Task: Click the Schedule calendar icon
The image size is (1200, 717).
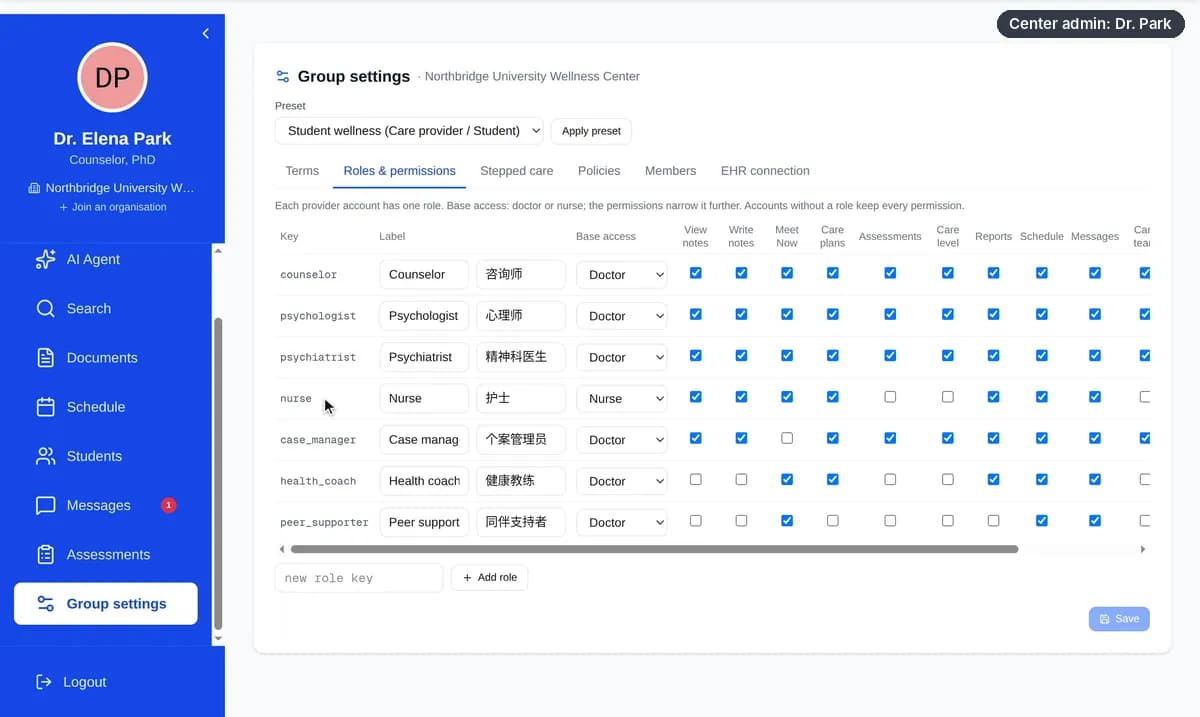Action: coord(45,407)
